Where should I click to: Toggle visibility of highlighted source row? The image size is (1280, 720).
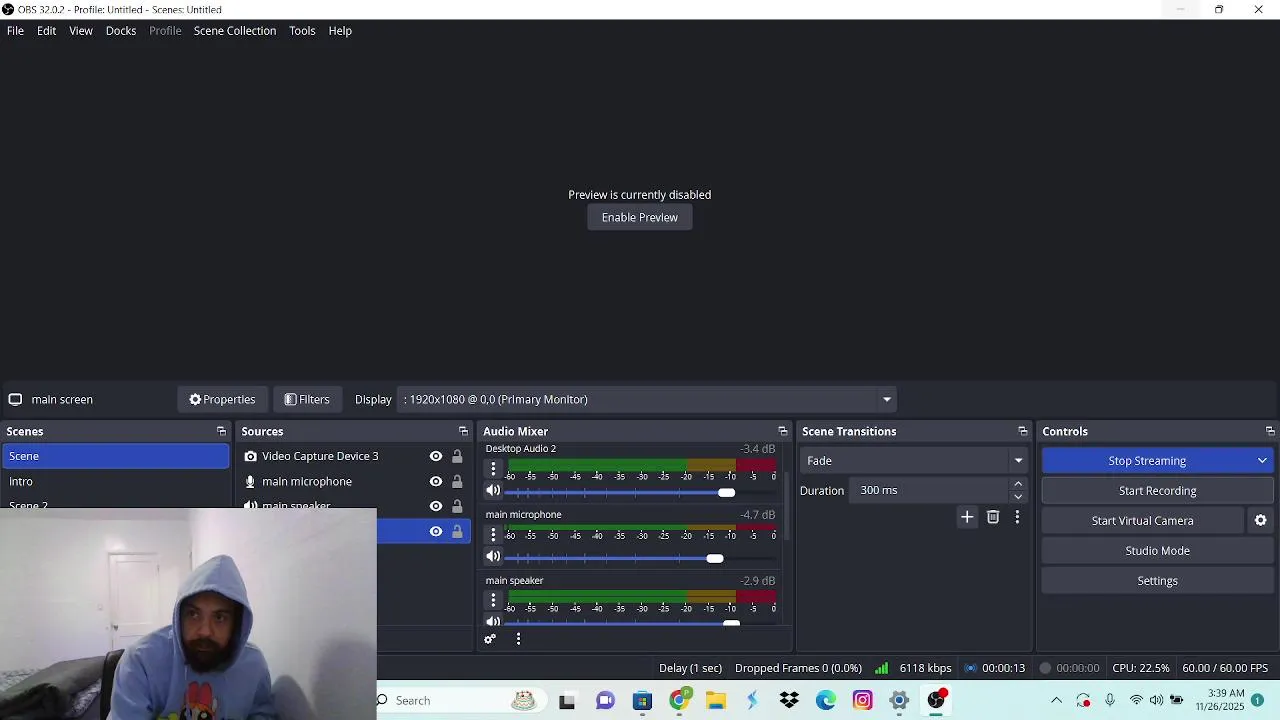[436, 531]
